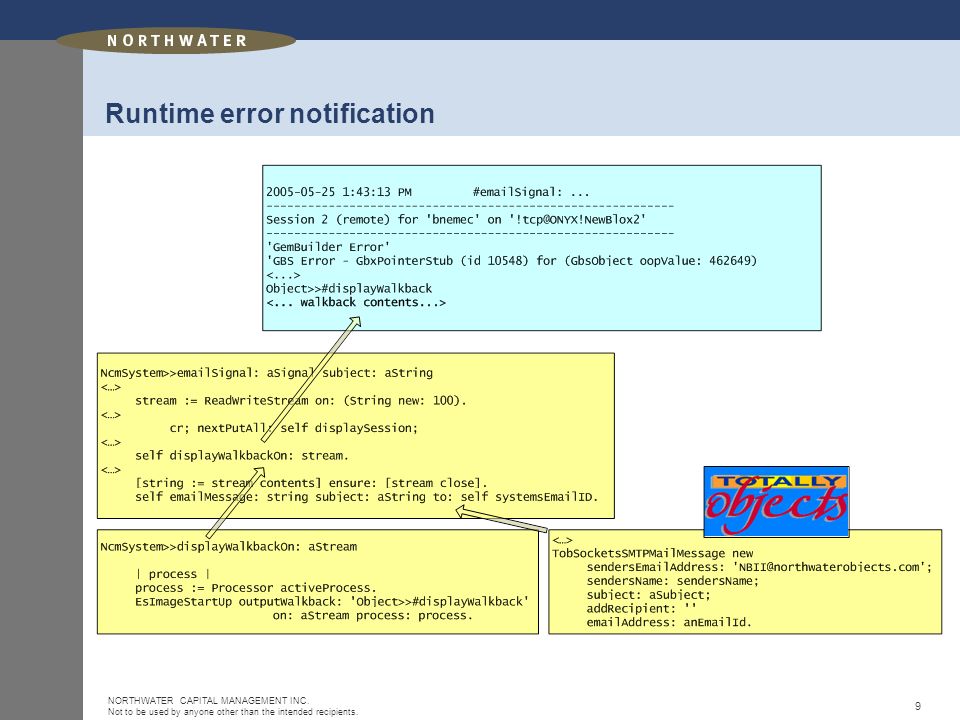Viewport: 960px width, 720px height.
Task: Click the 'sendersEmailAddress:' line with NBII address
Action: (x=759, y=567)
